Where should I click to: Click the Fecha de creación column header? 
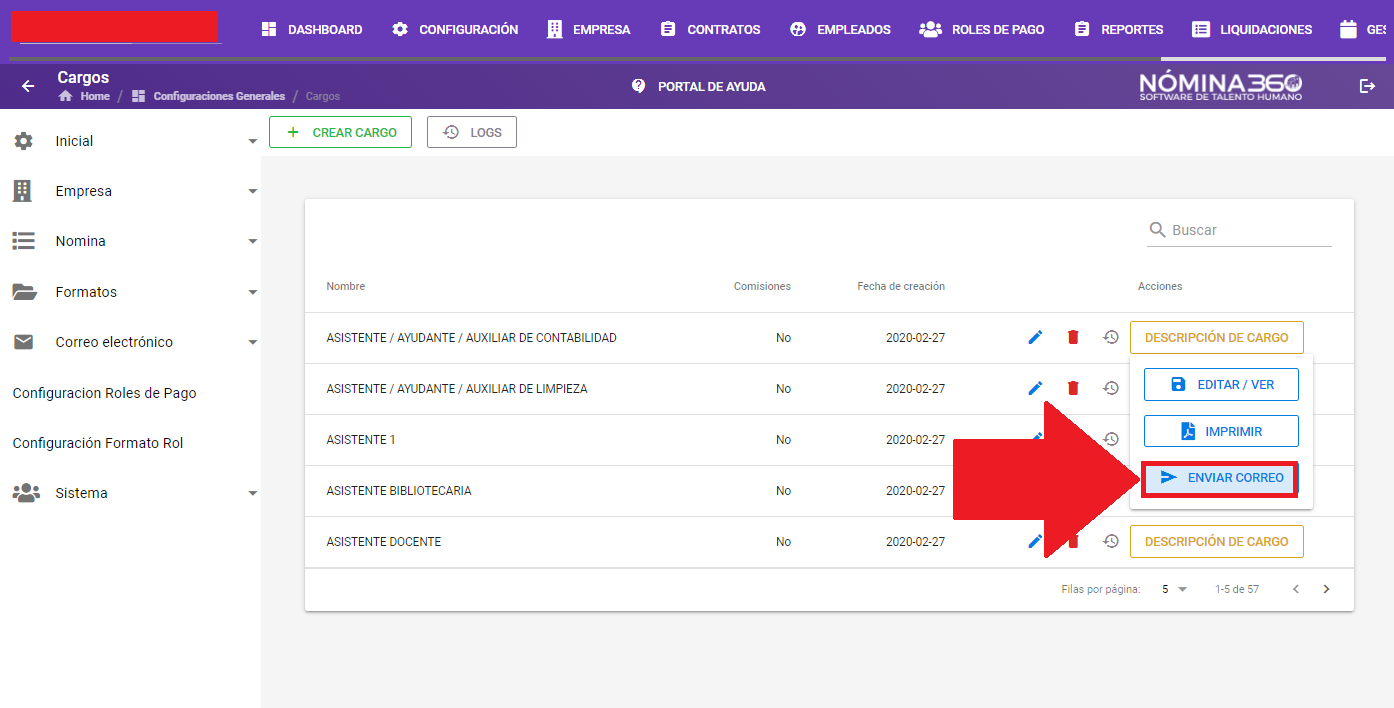[901, 286]
